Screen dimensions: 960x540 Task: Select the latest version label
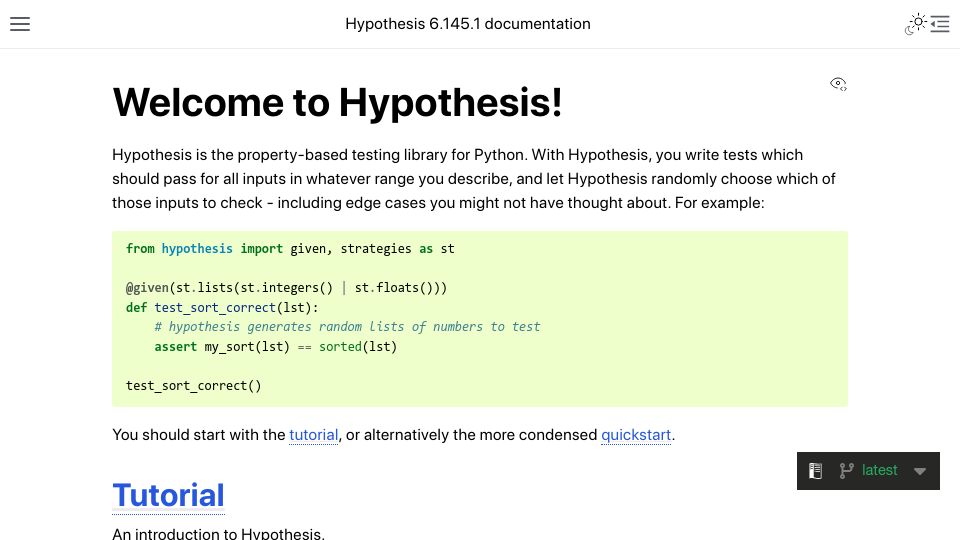point(879,470)
